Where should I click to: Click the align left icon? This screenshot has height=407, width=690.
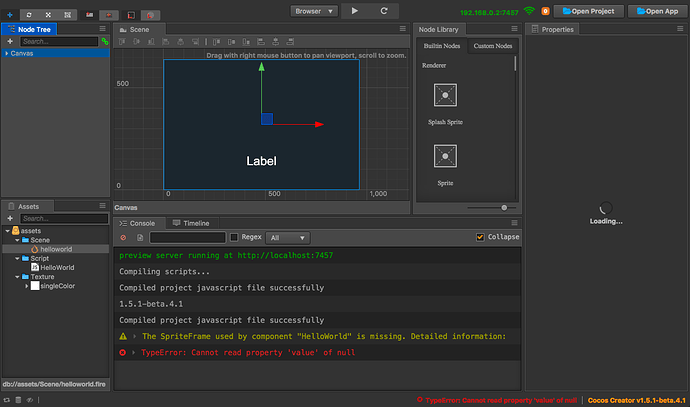point(166,42)
